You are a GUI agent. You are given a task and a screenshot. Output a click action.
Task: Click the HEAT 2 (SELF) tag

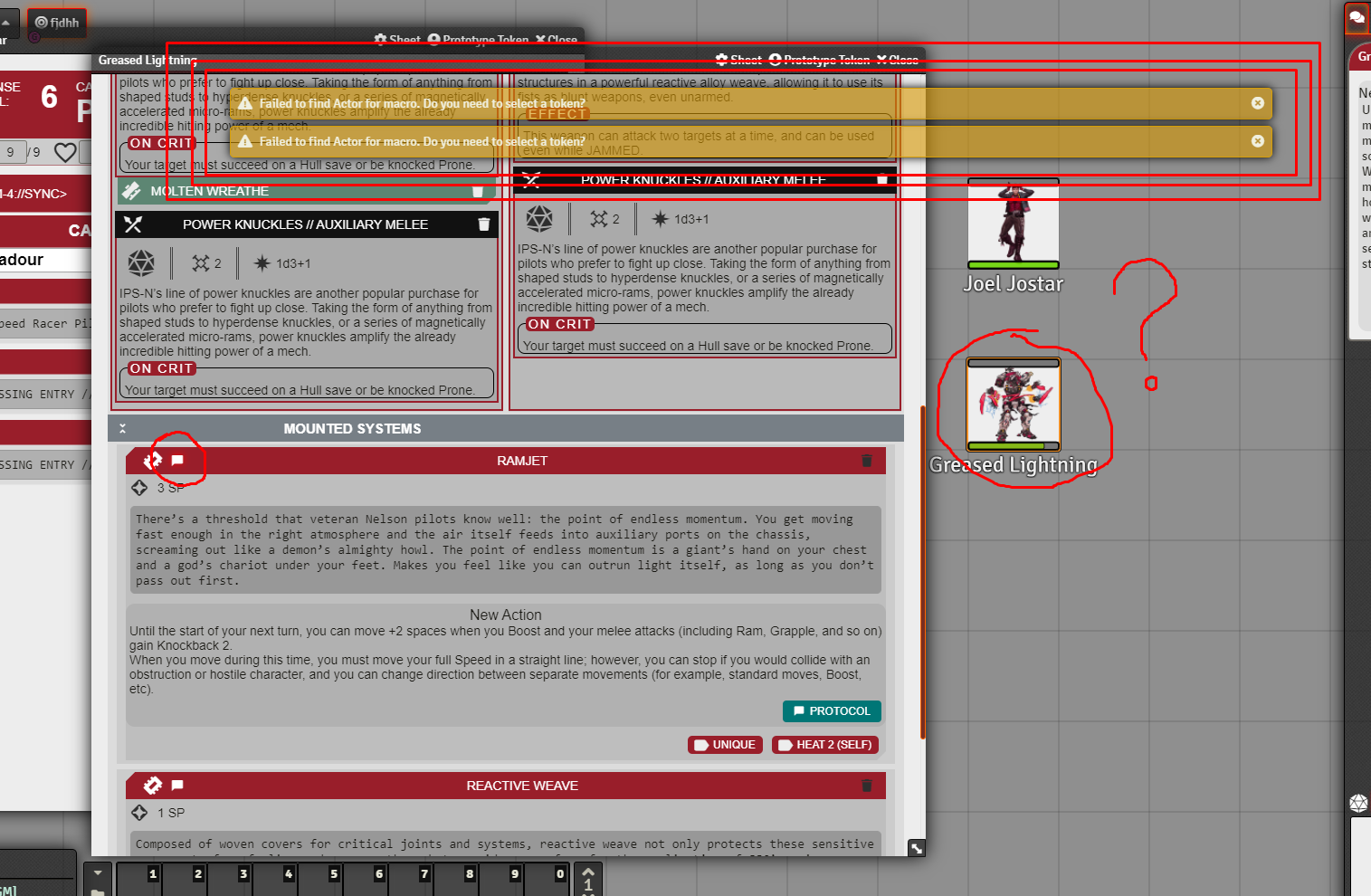[x=825, y=745]
